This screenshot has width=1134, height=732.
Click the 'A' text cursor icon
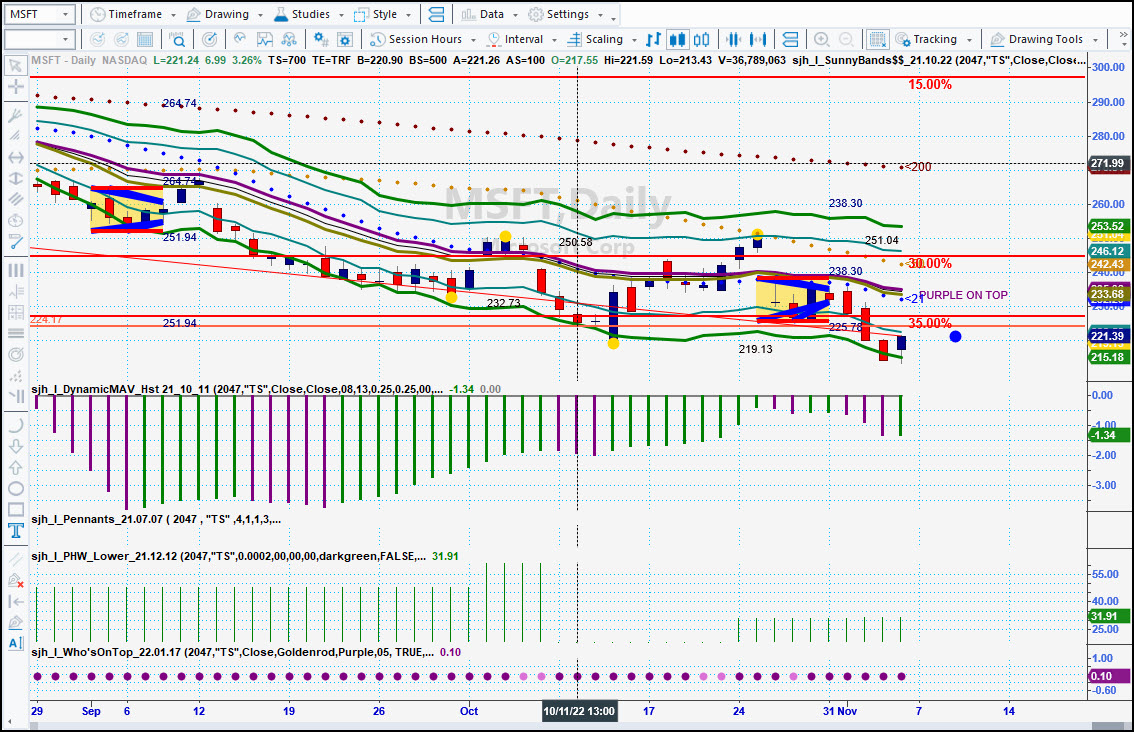click(15, 643)
